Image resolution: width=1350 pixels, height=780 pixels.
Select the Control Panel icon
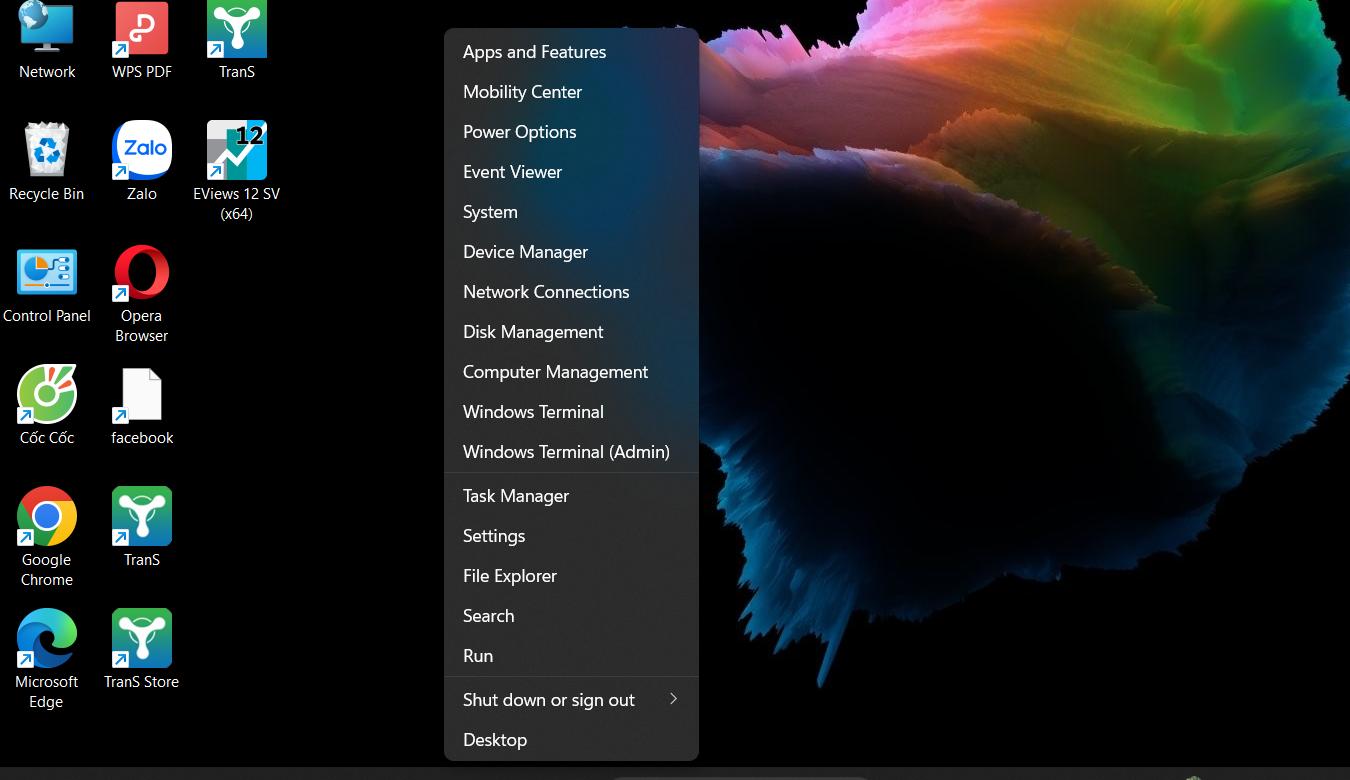coord(47,286)
